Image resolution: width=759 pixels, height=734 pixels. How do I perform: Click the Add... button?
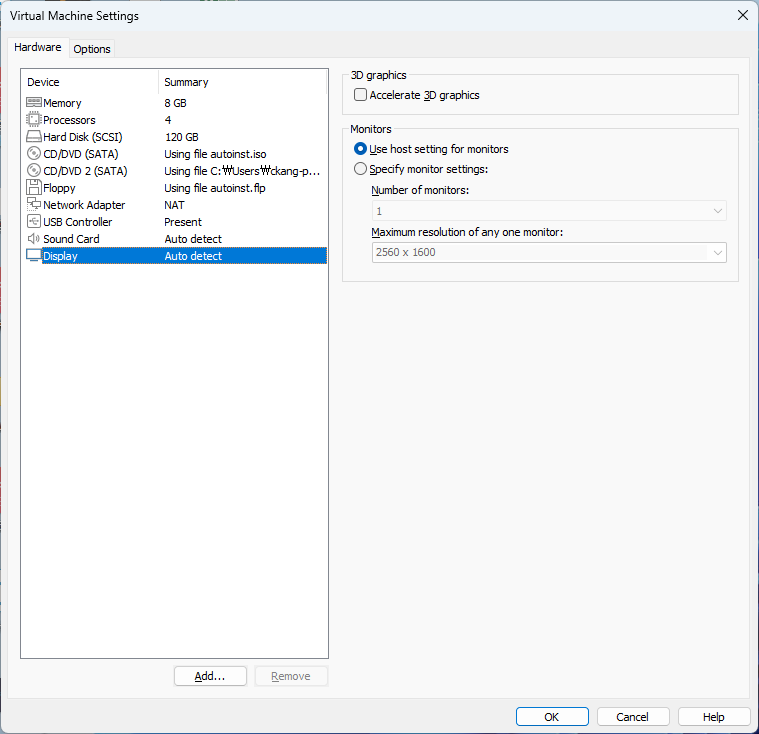coord(210,676)
